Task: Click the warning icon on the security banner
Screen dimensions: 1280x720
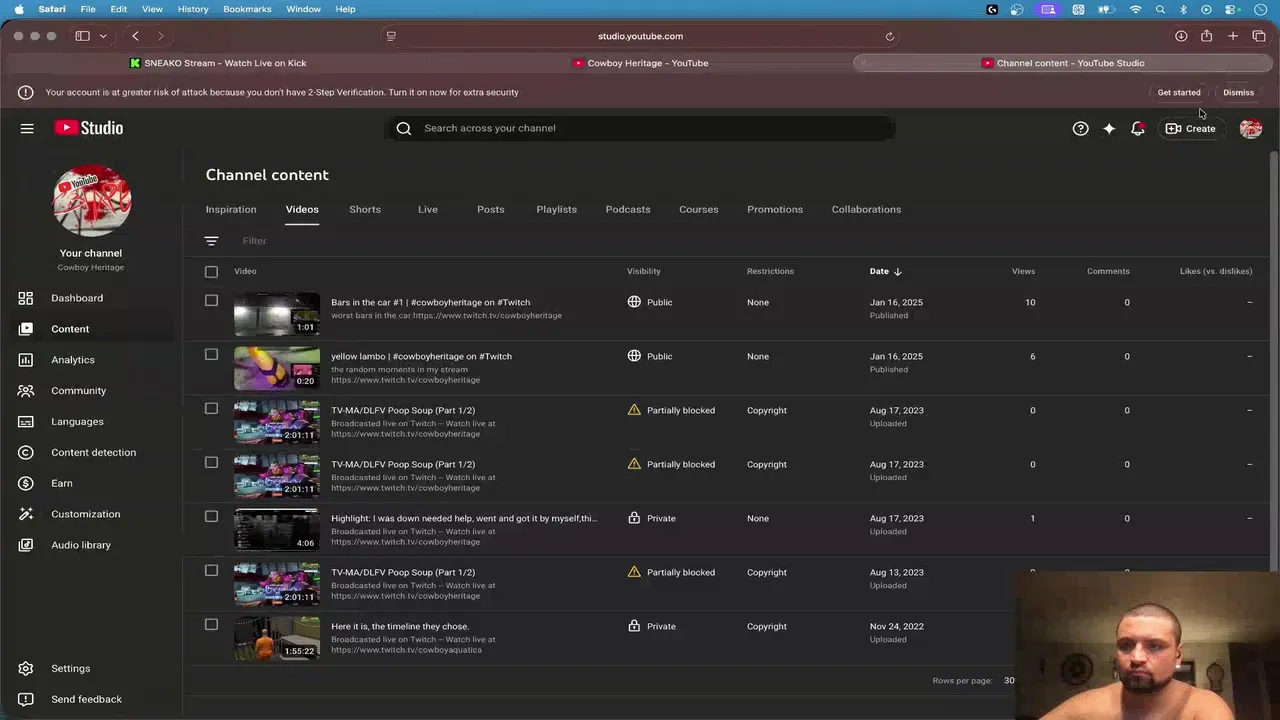Action: tap(26, 92)
